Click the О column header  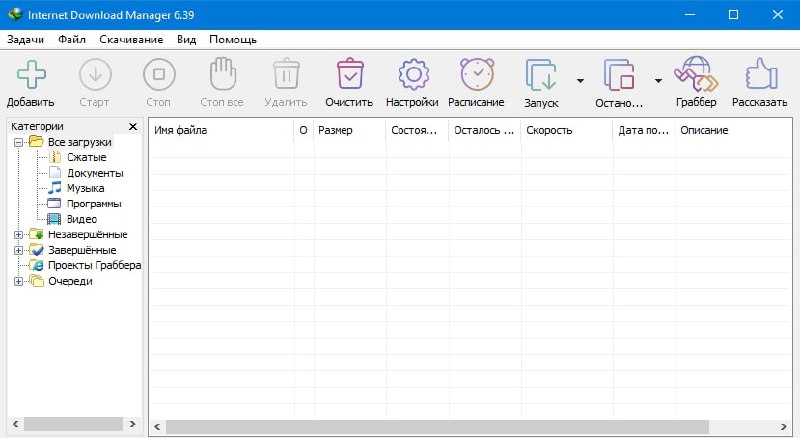tap(304, 130)
